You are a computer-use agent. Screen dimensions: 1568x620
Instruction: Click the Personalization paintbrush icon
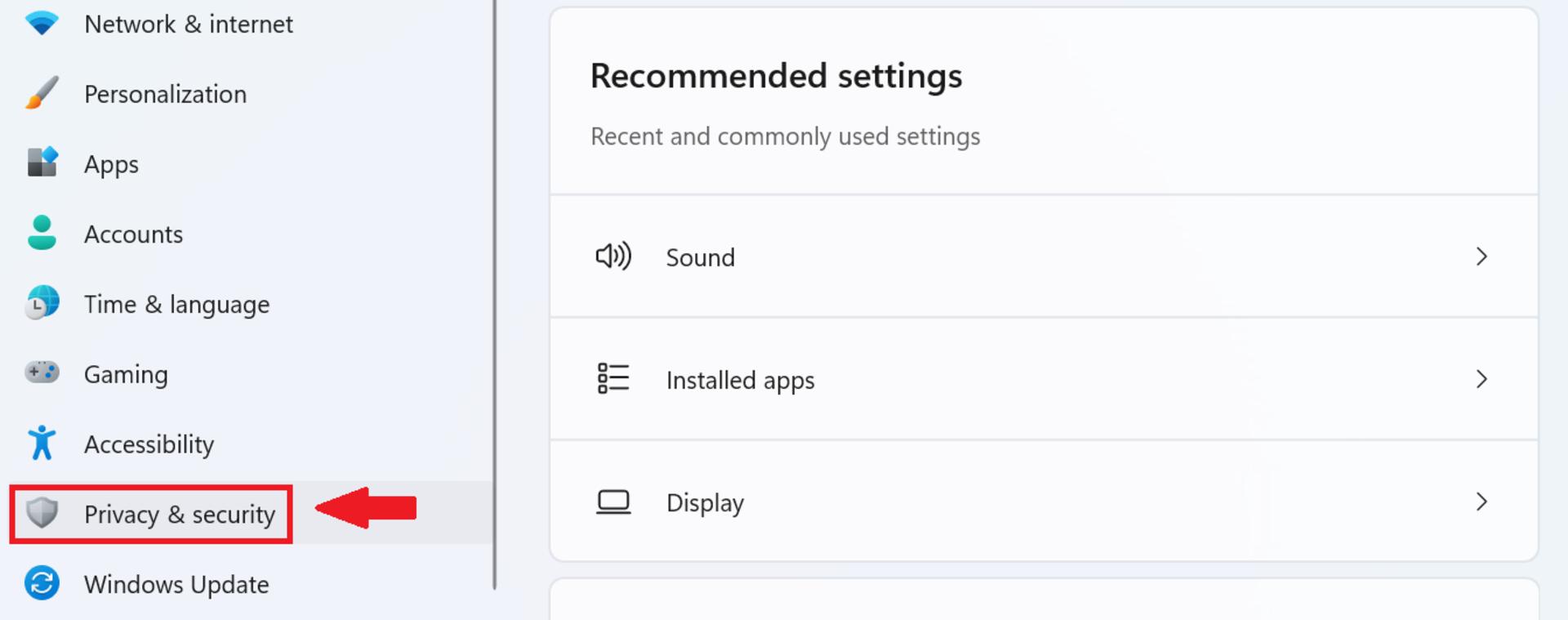pyautogui.click(x=42, y=92)
